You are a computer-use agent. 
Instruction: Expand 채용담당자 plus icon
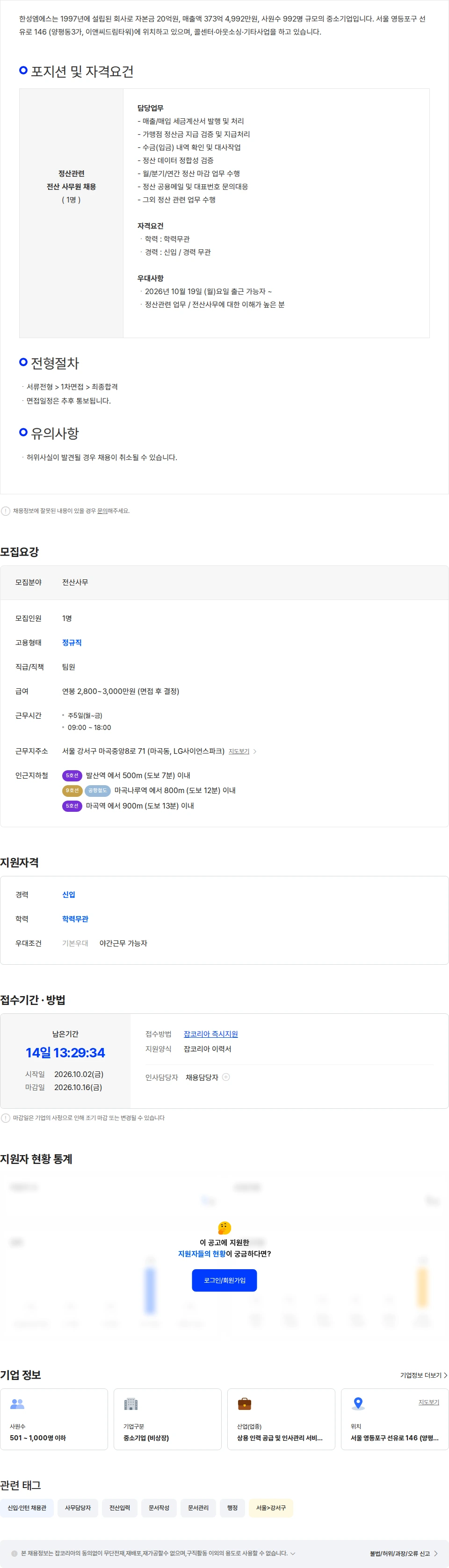tap(226, 1077)
